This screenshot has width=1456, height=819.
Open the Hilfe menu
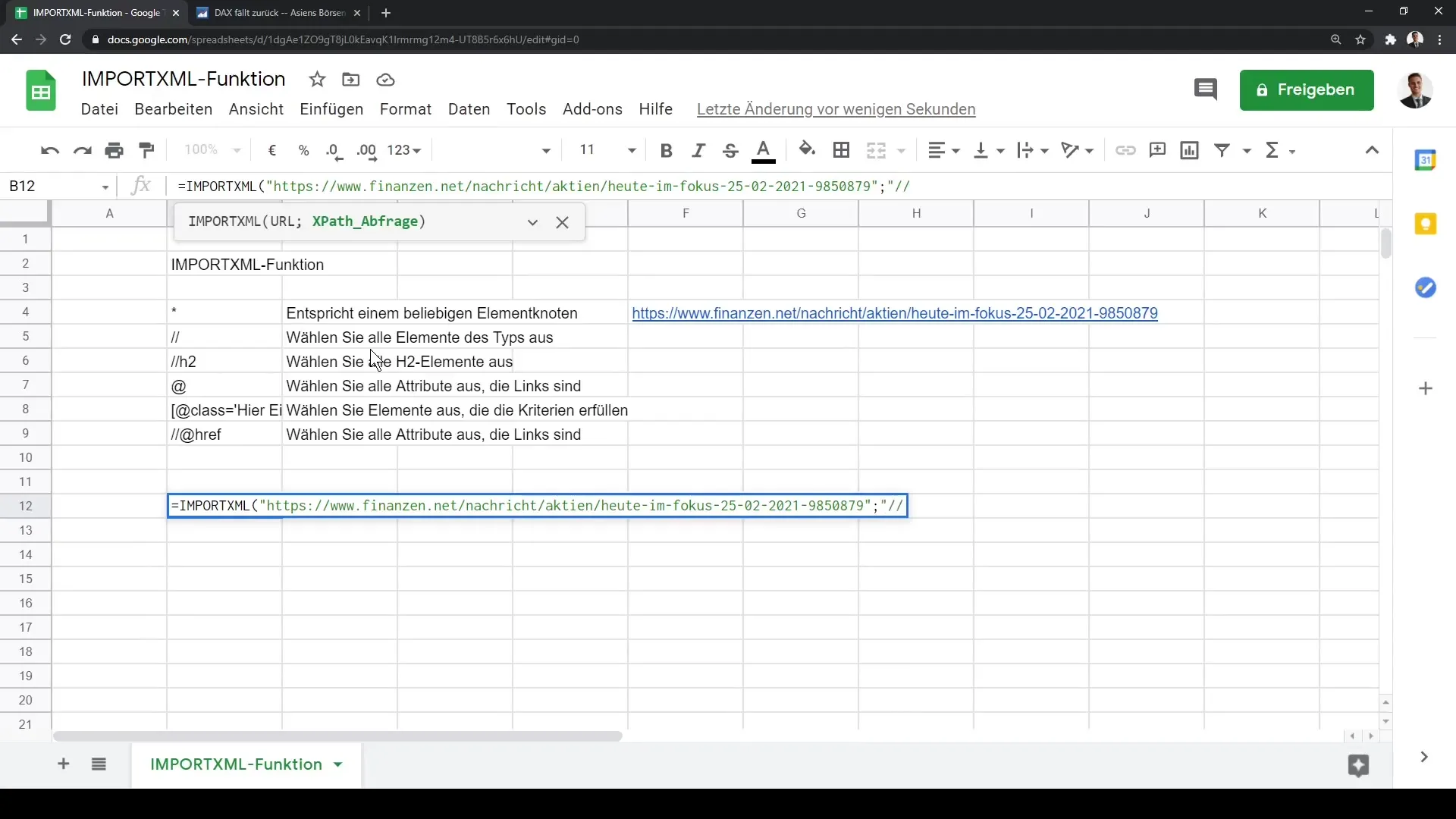[x=655, y=109]
